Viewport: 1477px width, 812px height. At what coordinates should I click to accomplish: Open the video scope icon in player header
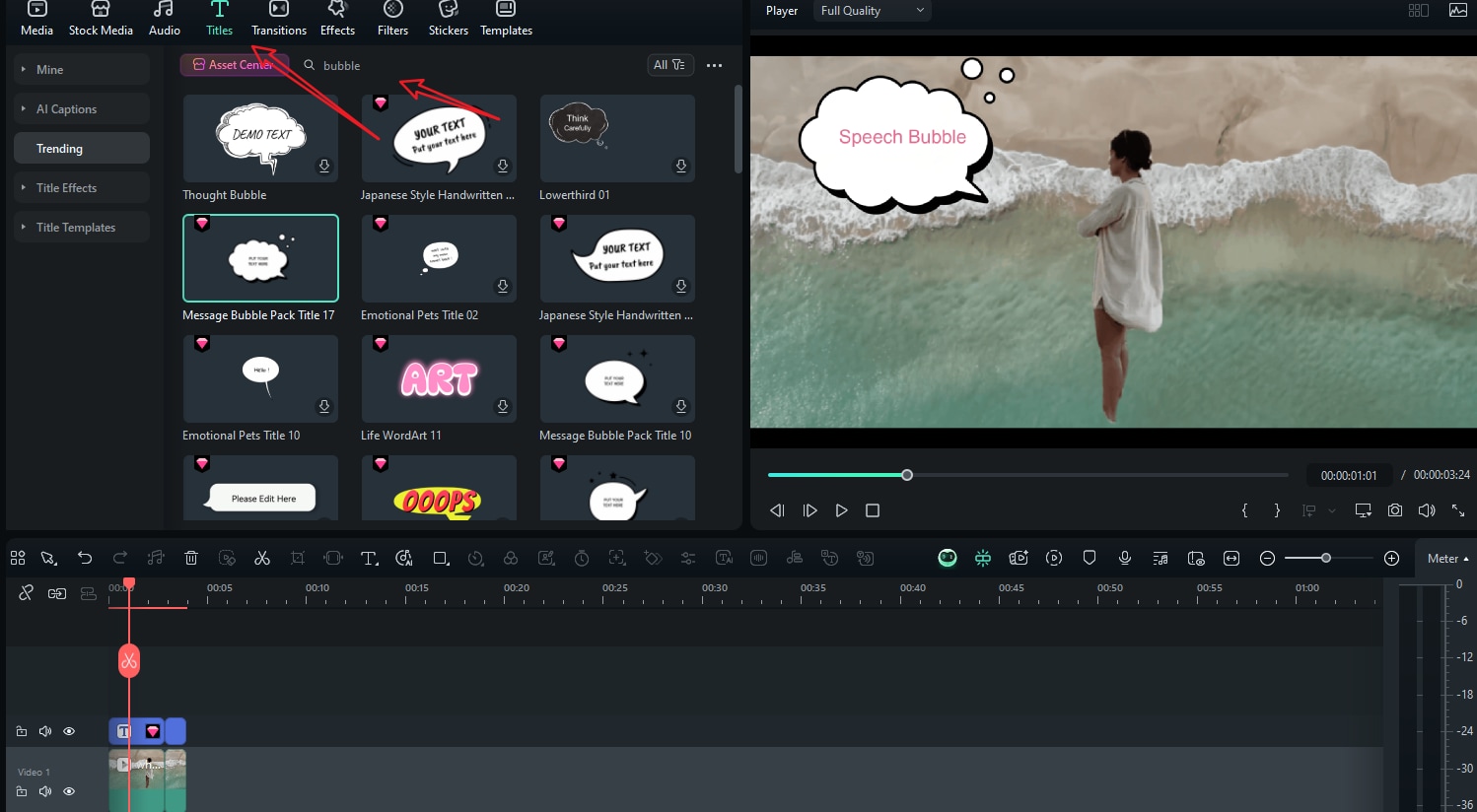pyautogui.click(x=1458, y=10)
